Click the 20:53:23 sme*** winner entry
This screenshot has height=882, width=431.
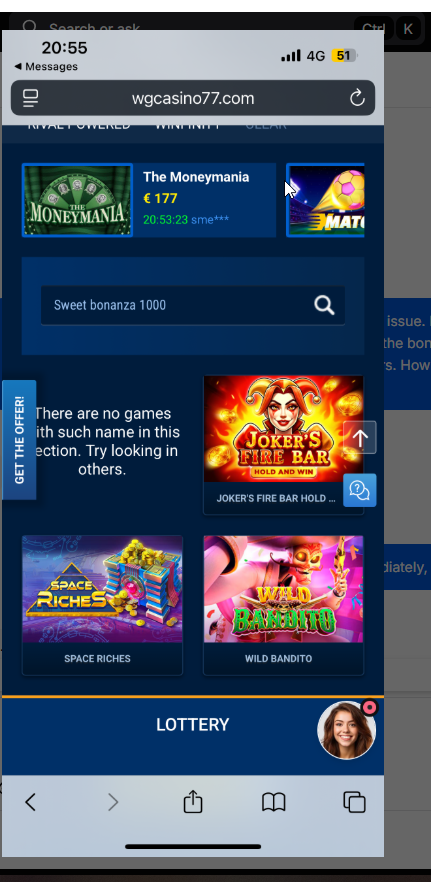tap(186, 219)
